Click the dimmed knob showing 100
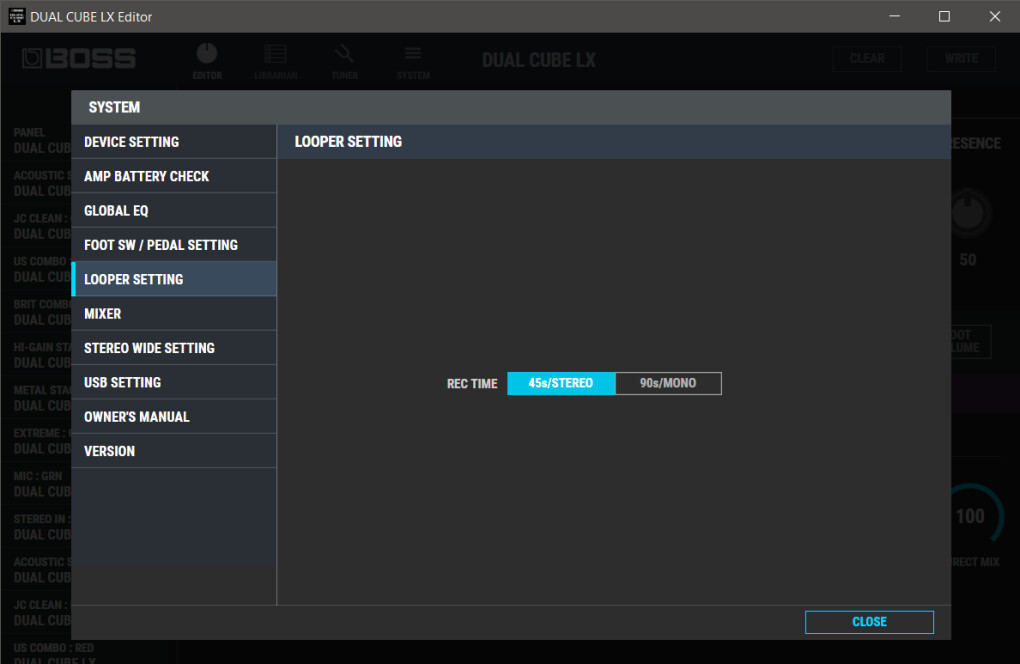The image size is (1020, 664). point(974,514)
